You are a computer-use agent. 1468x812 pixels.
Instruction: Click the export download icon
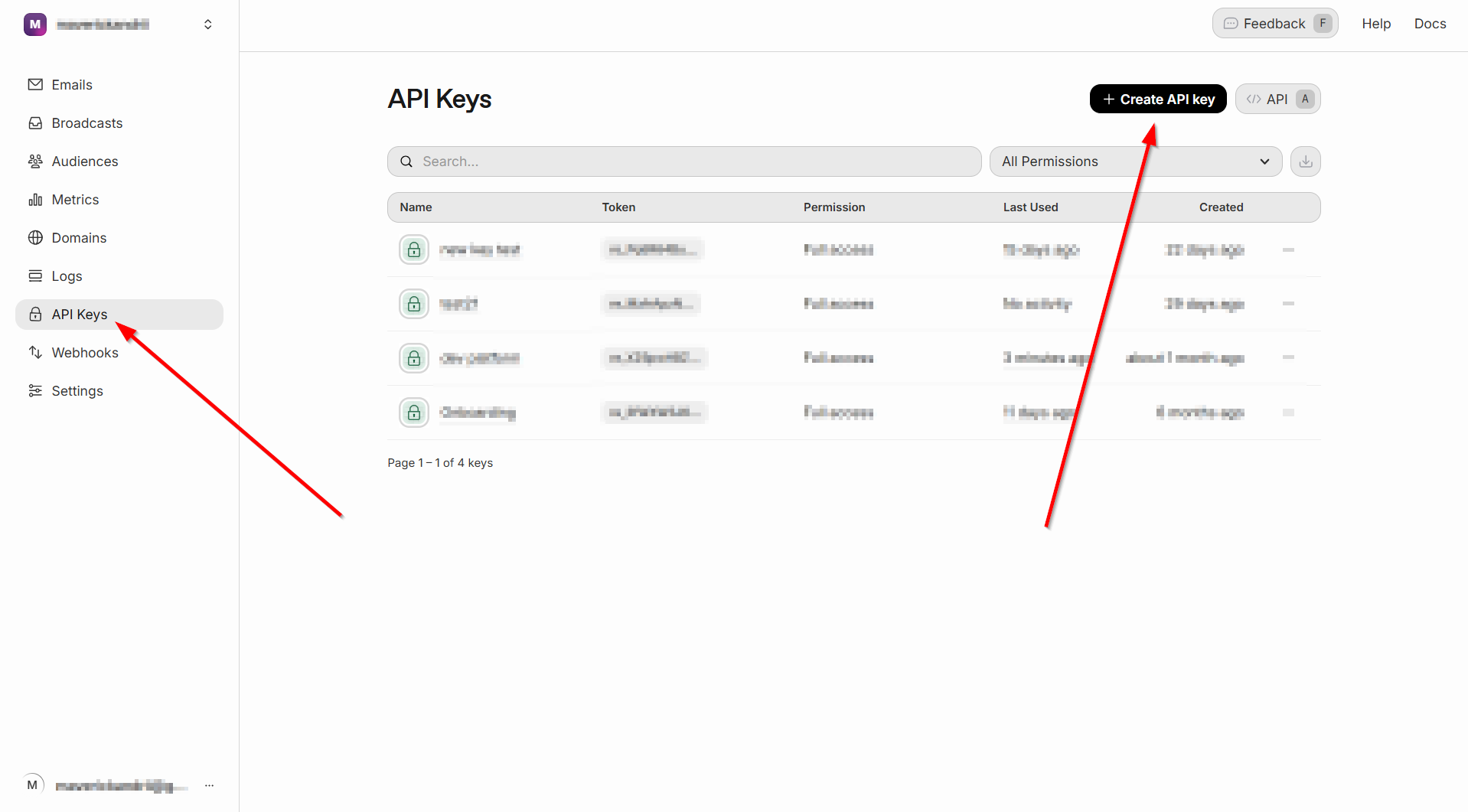point(1306,161)
